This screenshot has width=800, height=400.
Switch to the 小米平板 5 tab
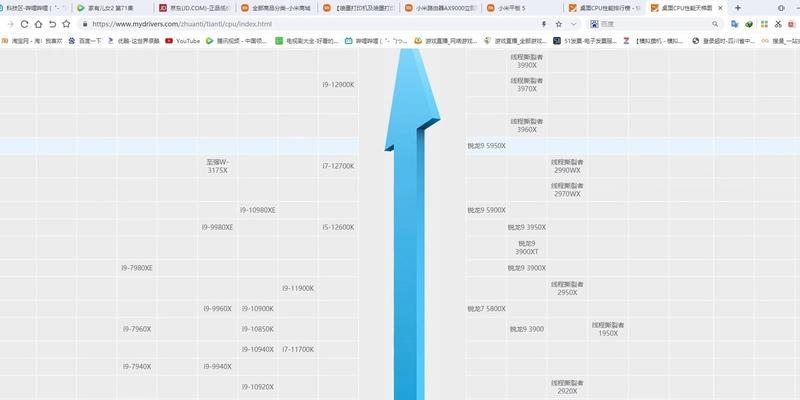pyautogui.click(x=522, y=8)
